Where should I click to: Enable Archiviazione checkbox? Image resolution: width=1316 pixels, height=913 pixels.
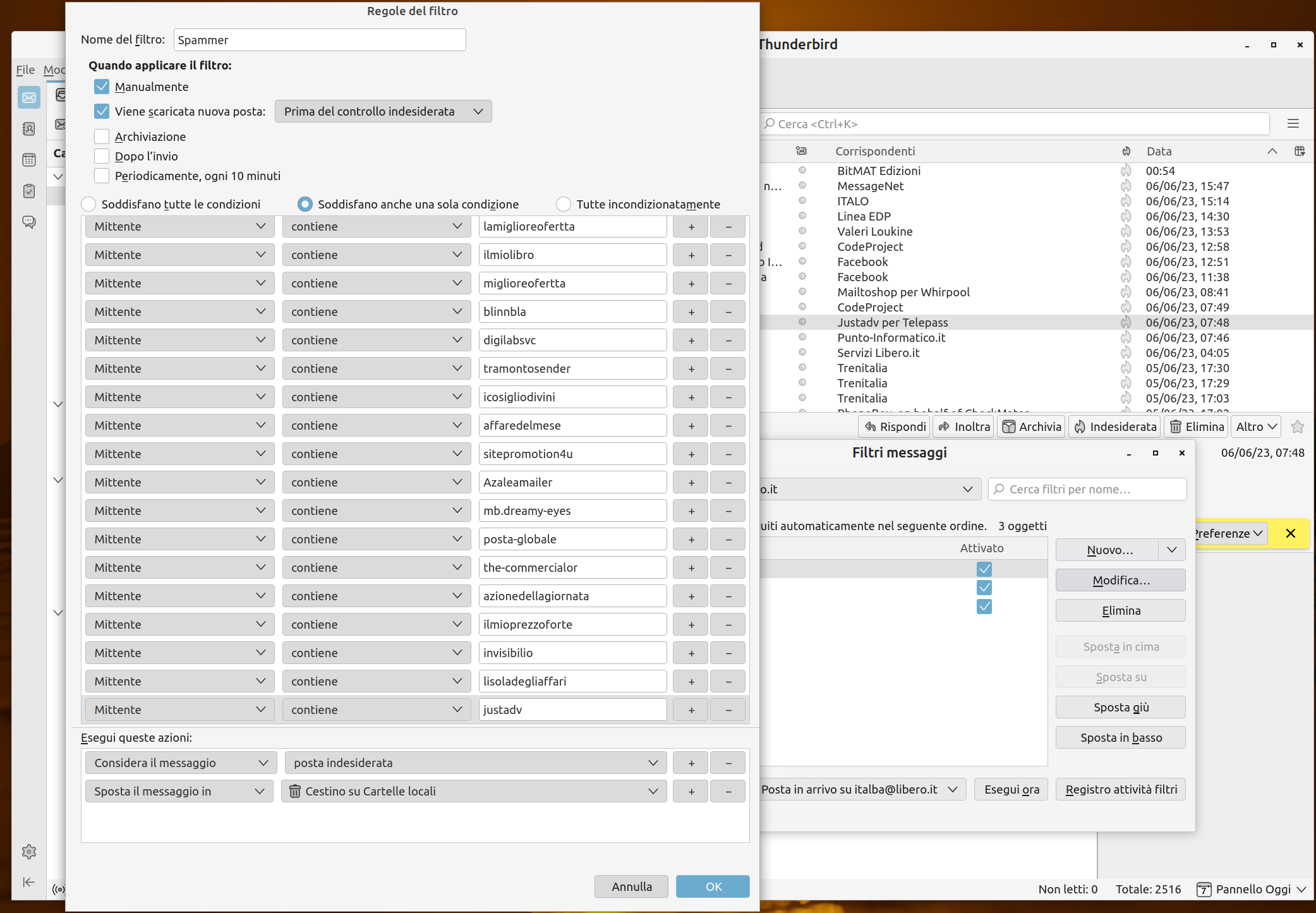pyautogui.click(x=102, y=136)
